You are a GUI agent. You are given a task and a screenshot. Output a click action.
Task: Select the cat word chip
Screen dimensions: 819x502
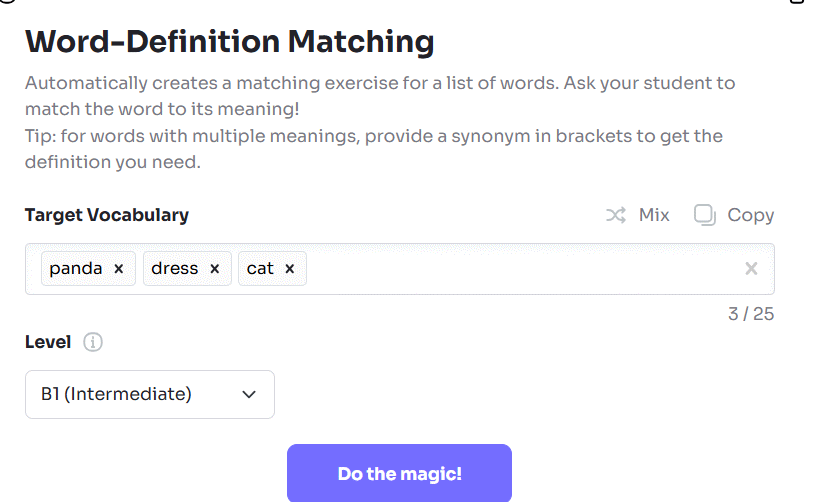pyautogui.click(x=260, y=269)
